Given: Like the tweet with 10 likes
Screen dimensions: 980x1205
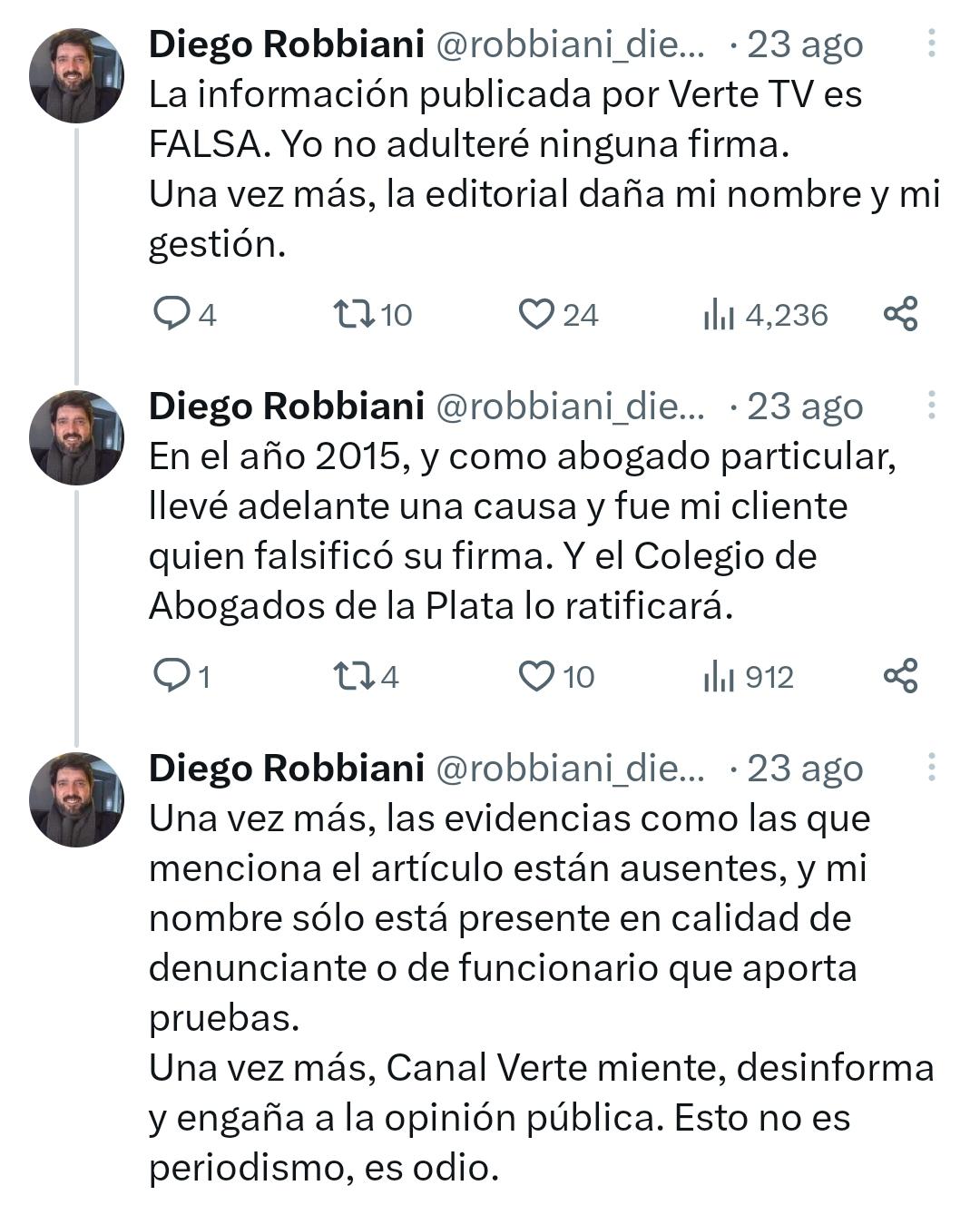Looking at the screenshot, I should [535, 676].
